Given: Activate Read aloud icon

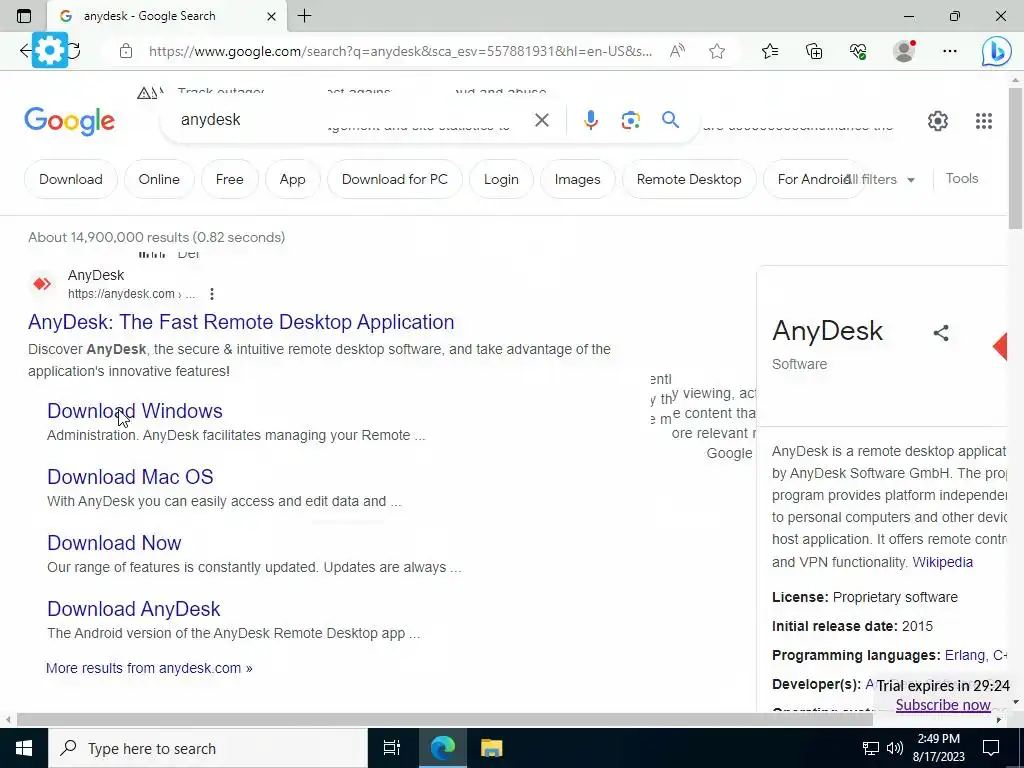Looking at the screenshot, I should pos(677,51).
